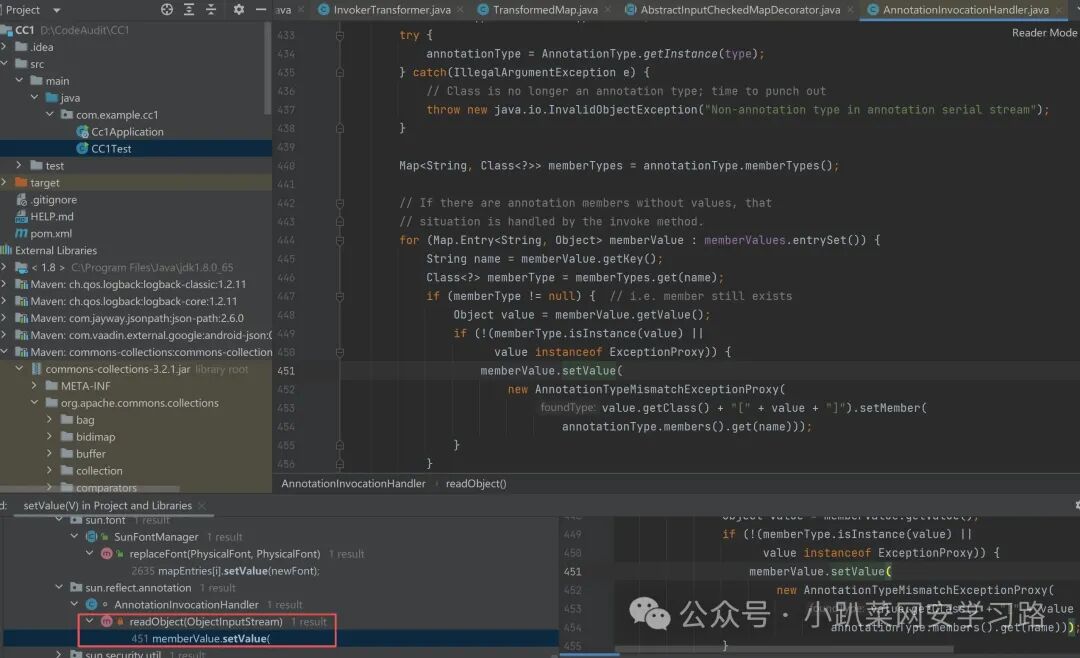Collapse the org.apache.commons.collections package
This screenshot has height=658, width=1080.
pyautogui.click(x=34, y=403)
